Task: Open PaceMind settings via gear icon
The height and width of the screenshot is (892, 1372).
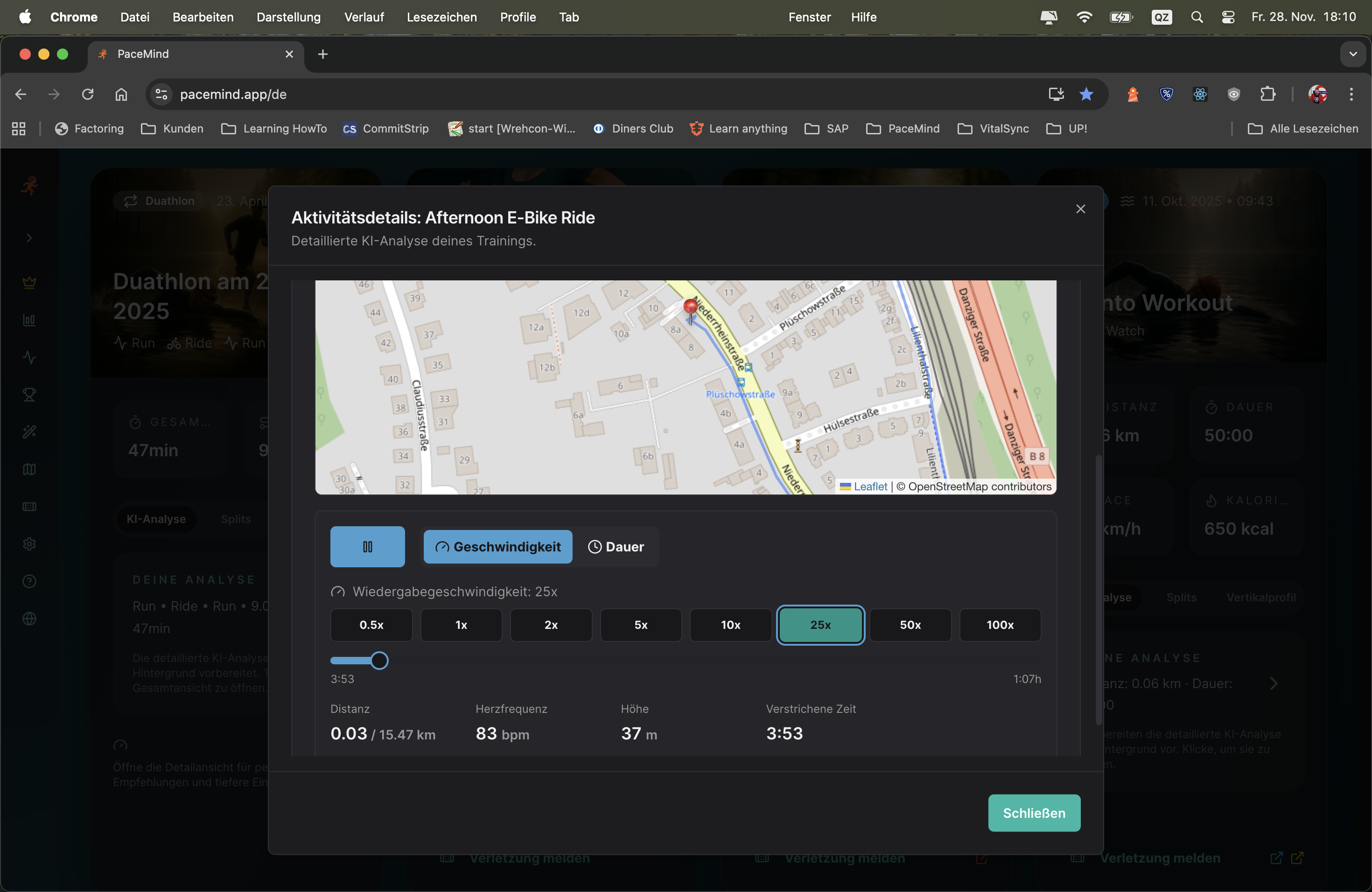Action: 28,544
